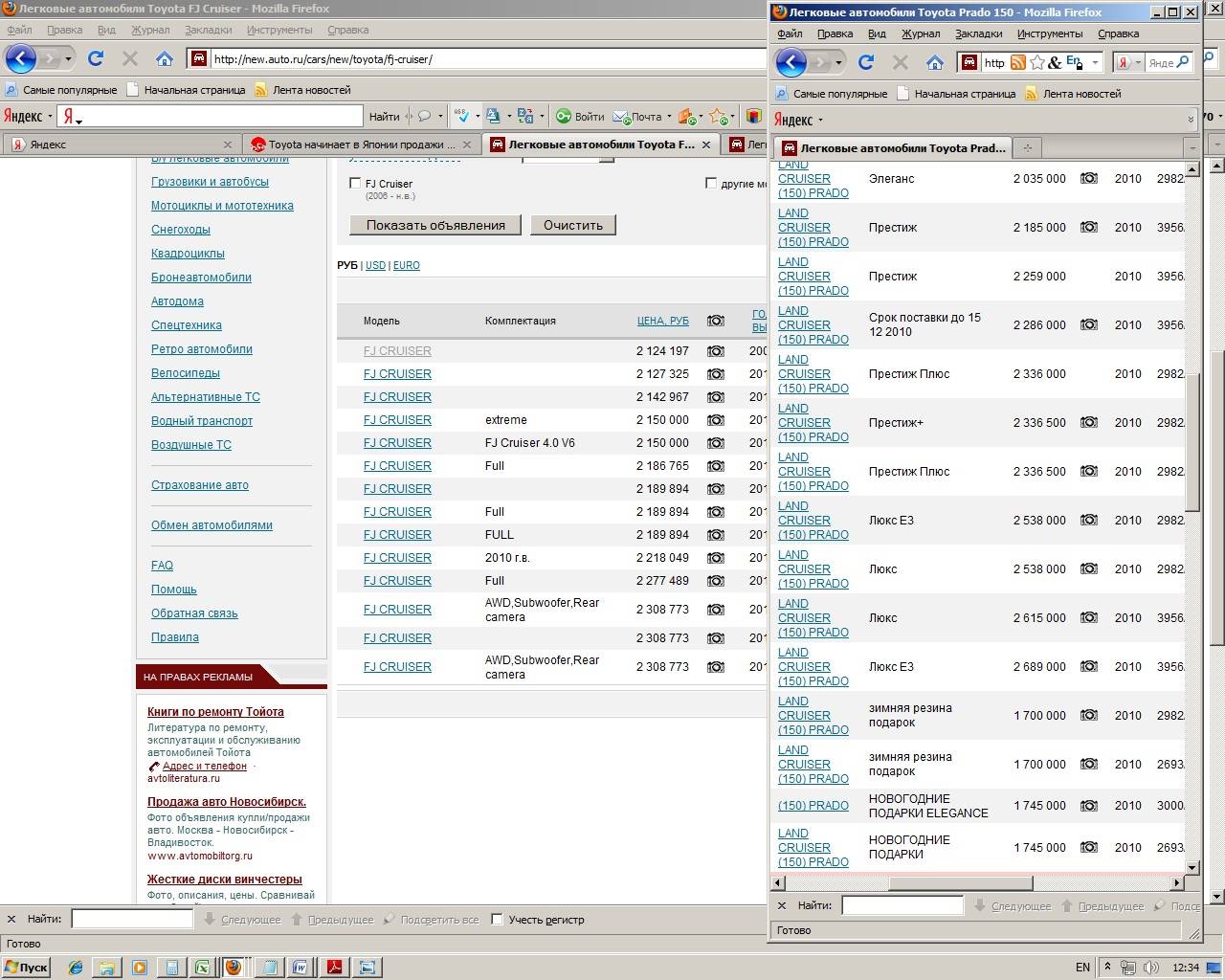This screenshot has height=980, width=1225.
Task: Switch to 'Toyota начинает в Японии продажи' tab
Action: pos(362,145)
